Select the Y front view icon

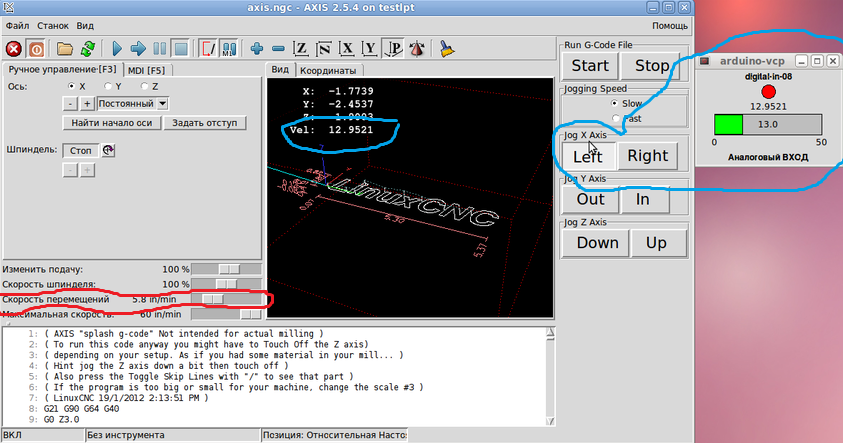370,49
